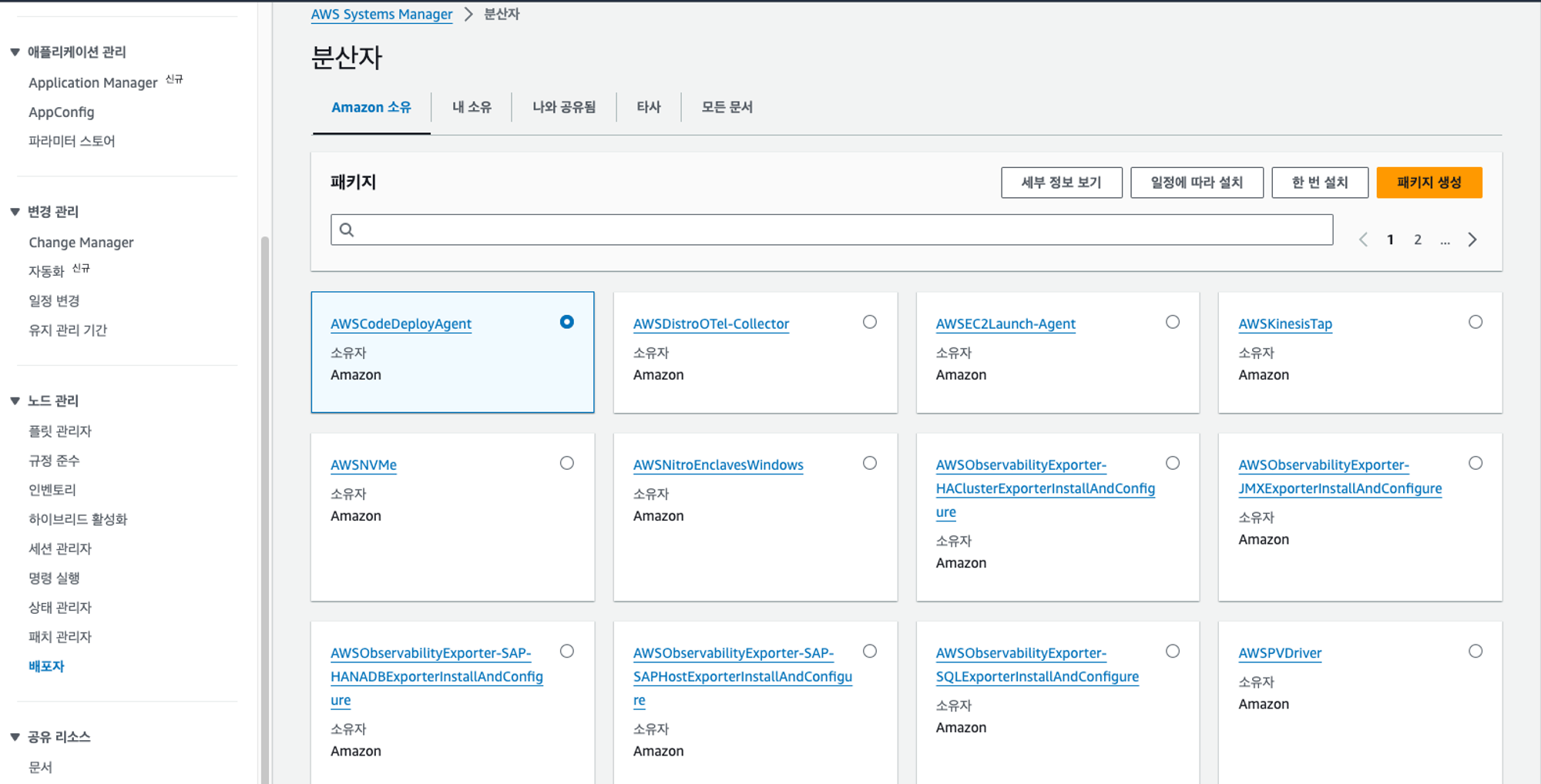Collapse the 애플리케이션 관리 section

(15, 52)
